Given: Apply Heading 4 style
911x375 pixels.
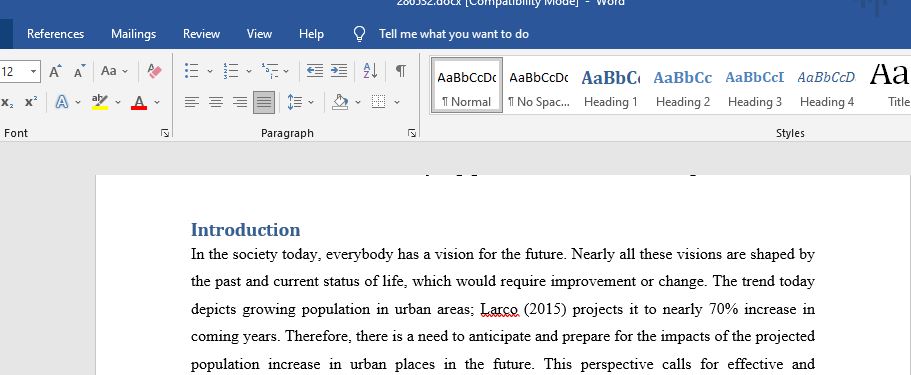Looking at the screenshot, I should tap(827, 85).
